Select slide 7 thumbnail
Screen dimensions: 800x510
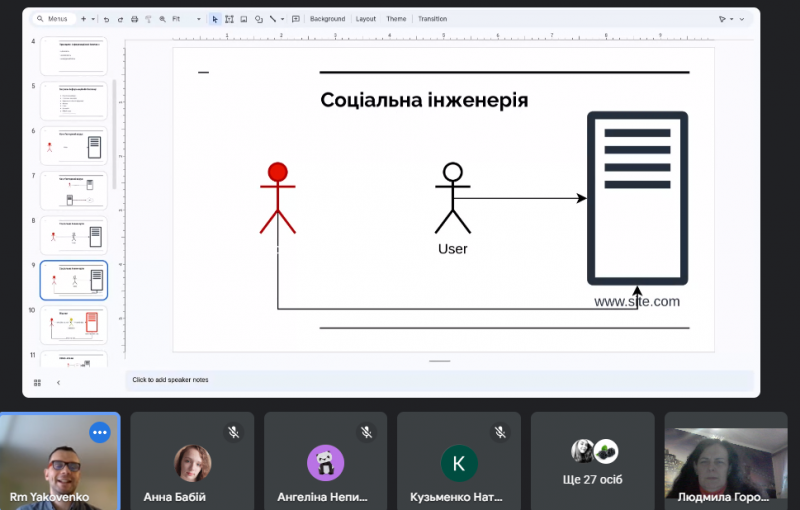(x=73, y=190)
